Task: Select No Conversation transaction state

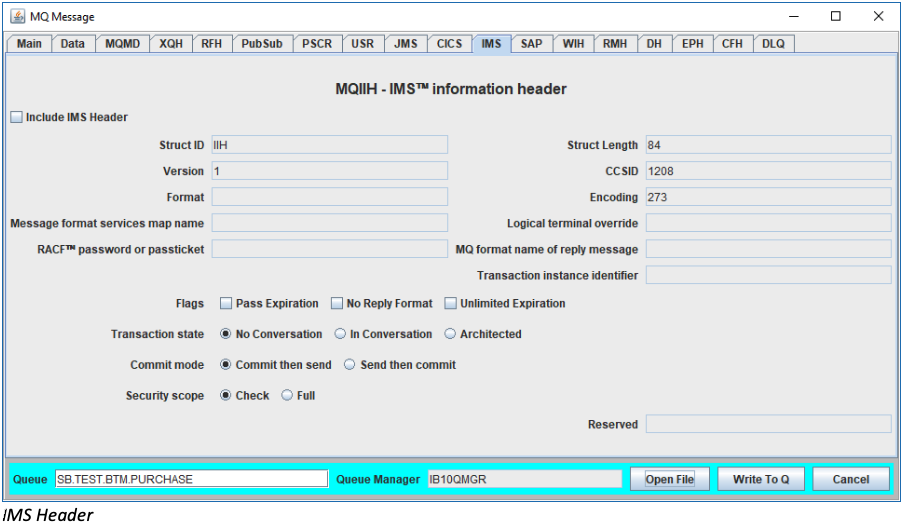Action: (x=226, y=334)
